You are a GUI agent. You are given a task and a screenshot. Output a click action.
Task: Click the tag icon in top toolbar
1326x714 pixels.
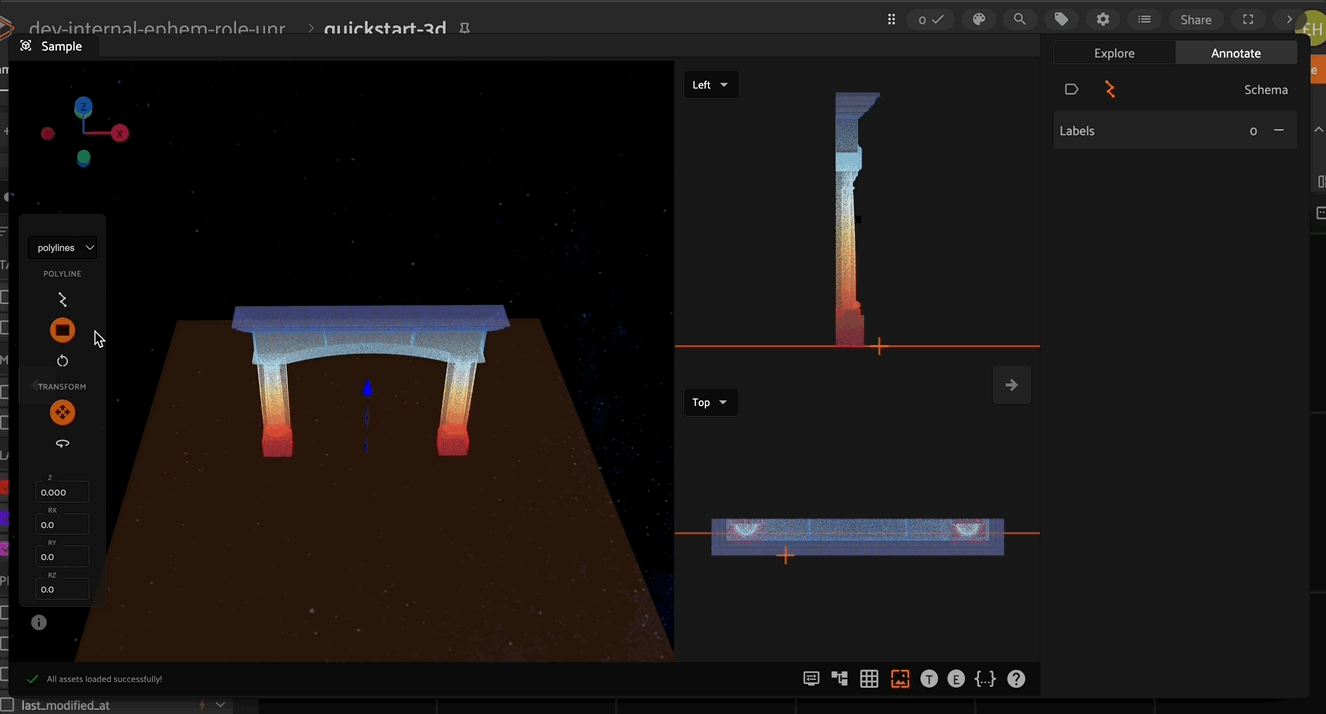[x=1061, y=19]
